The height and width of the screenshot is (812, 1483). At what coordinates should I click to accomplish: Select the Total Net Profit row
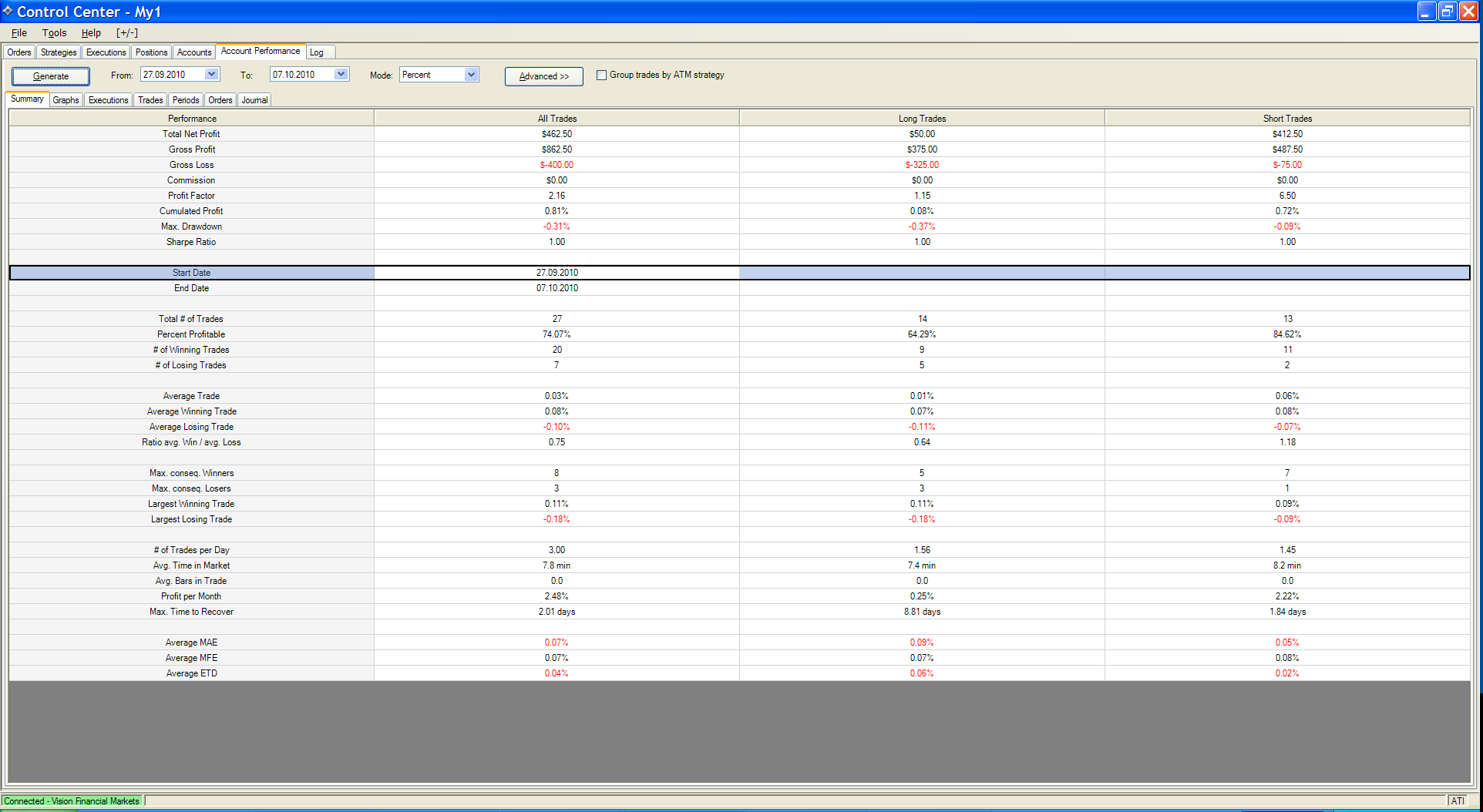click(x=191, y=134)
